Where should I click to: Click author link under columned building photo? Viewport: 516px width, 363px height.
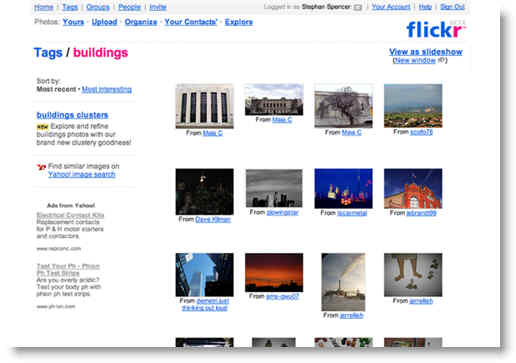tap(213, 133)
